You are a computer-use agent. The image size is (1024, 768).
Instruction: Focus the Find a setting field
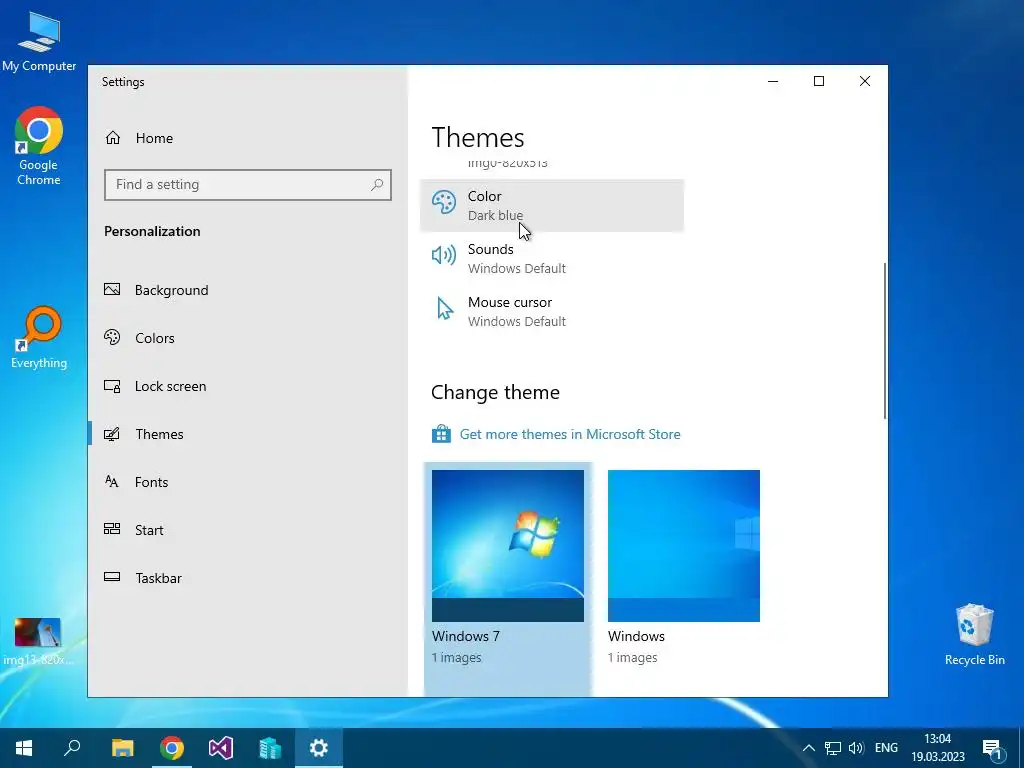pyautogui.click(x=248, y=185)
